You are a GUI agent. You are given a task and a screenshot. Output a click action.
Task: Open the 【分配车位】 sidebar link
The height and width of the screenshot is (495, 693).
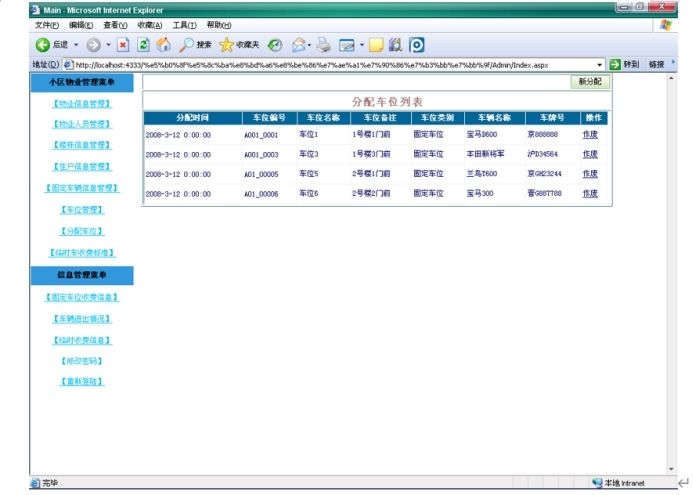coord(82,231)
